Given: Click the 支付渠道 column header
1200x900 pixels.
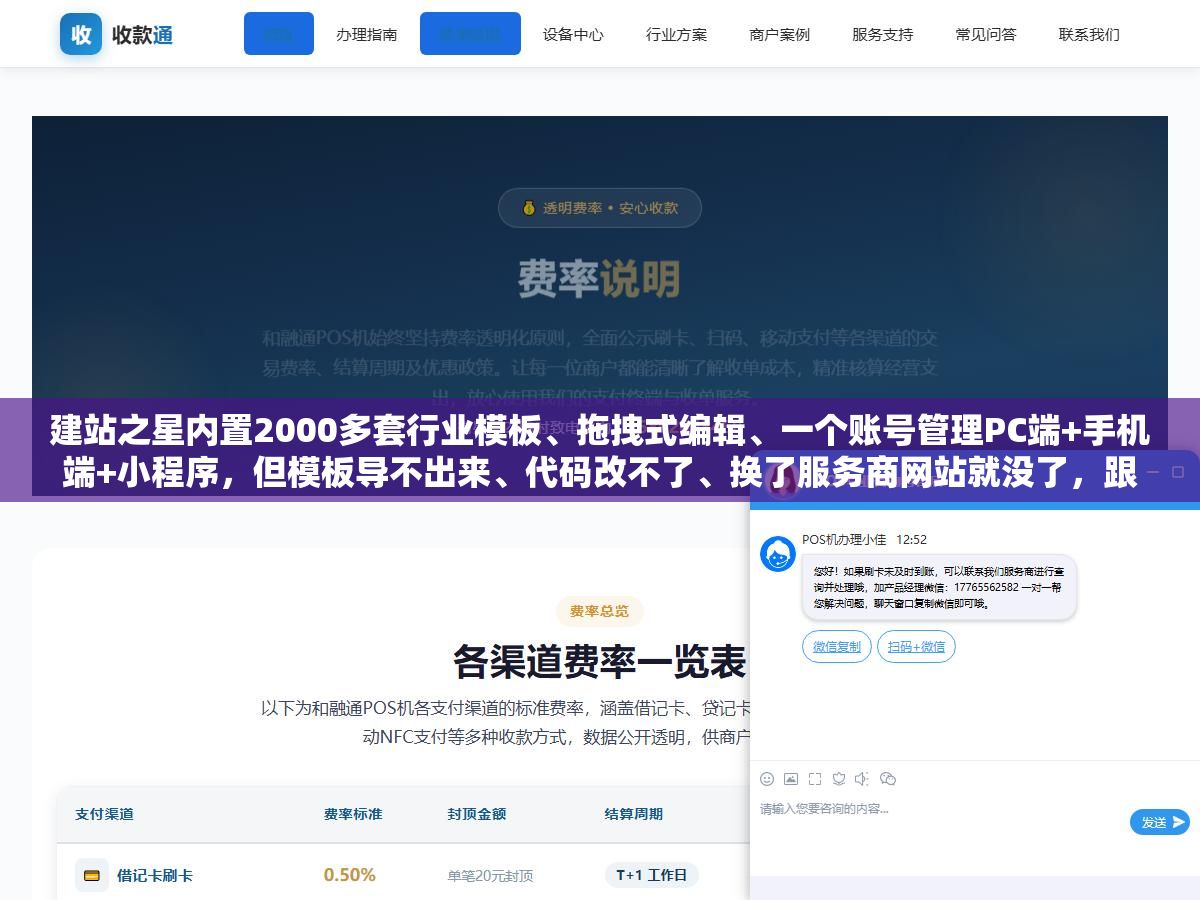Looking at the screenshot, I should (x=104, y=814).
